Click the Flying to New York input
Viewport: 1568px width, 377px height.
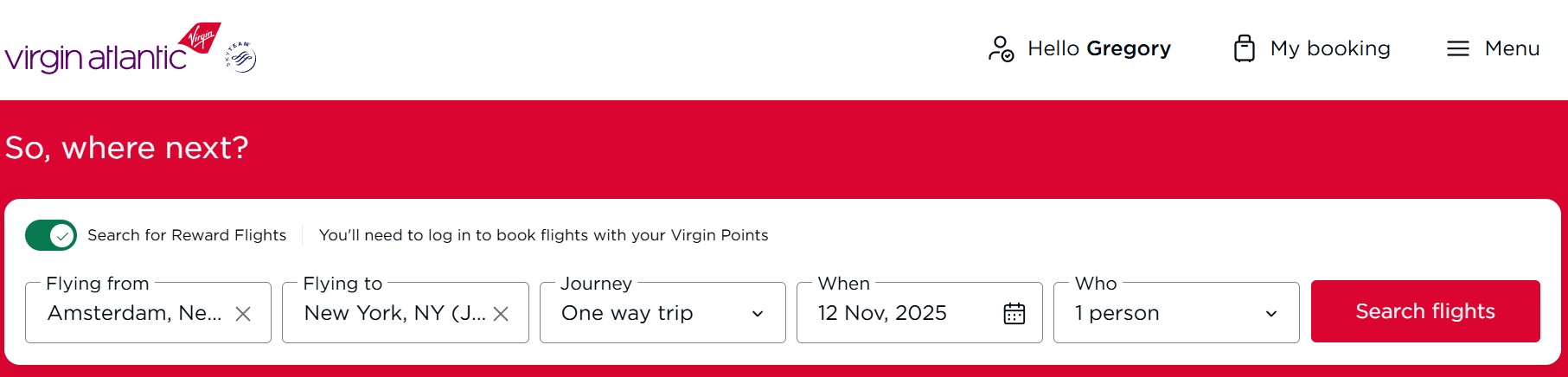394,313
